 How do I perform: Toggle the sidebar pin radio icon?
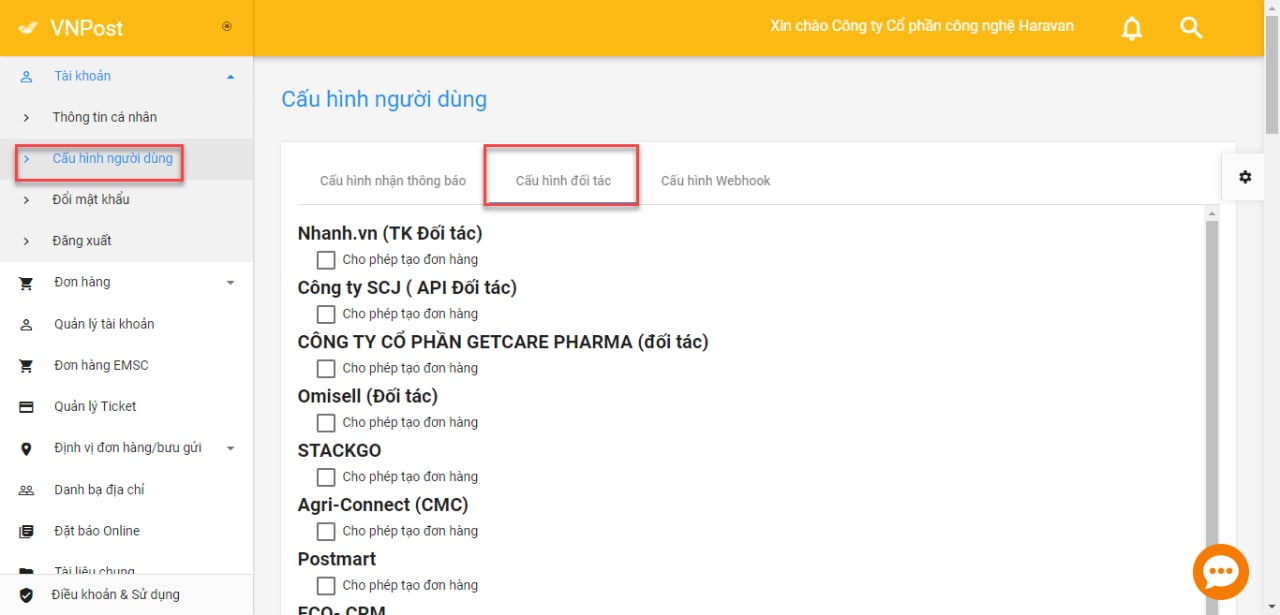click(227, 27)
